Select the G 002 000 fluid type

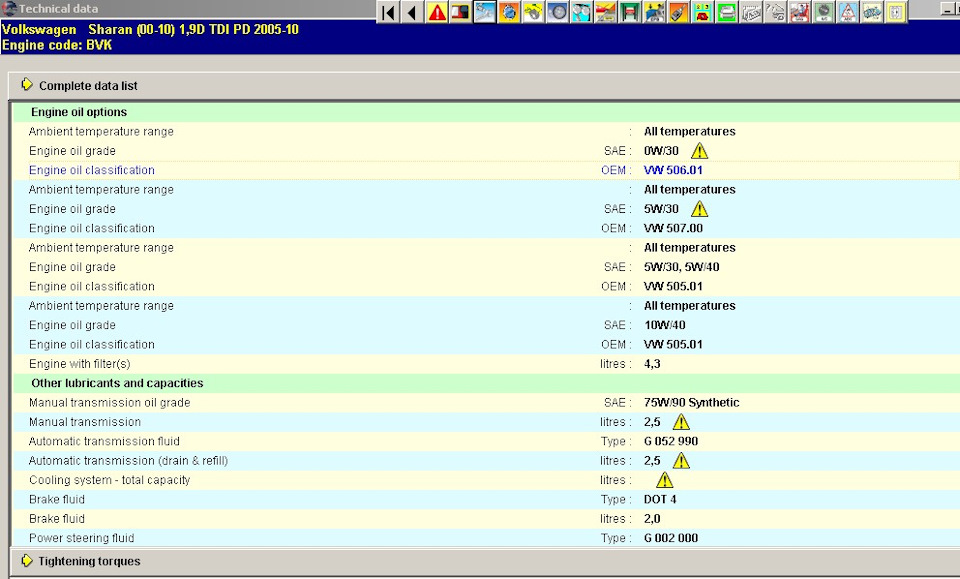670,538
